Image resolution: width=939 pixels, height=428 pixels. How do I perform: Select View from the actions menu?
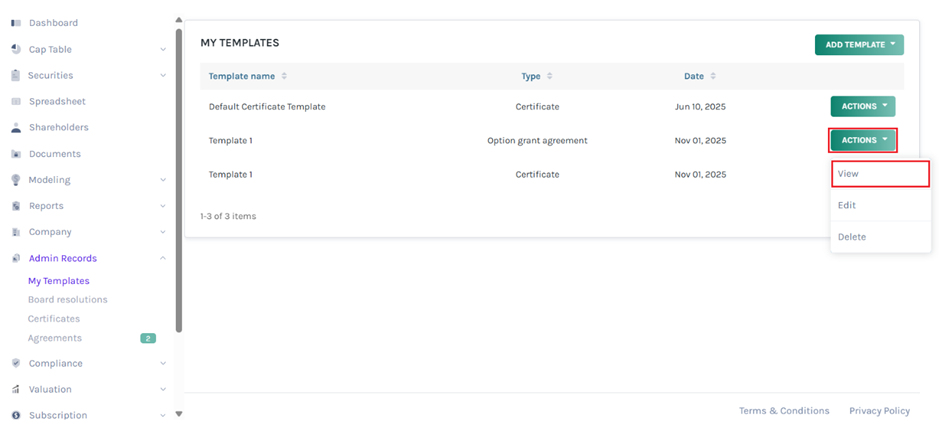(x=879, y=174)
